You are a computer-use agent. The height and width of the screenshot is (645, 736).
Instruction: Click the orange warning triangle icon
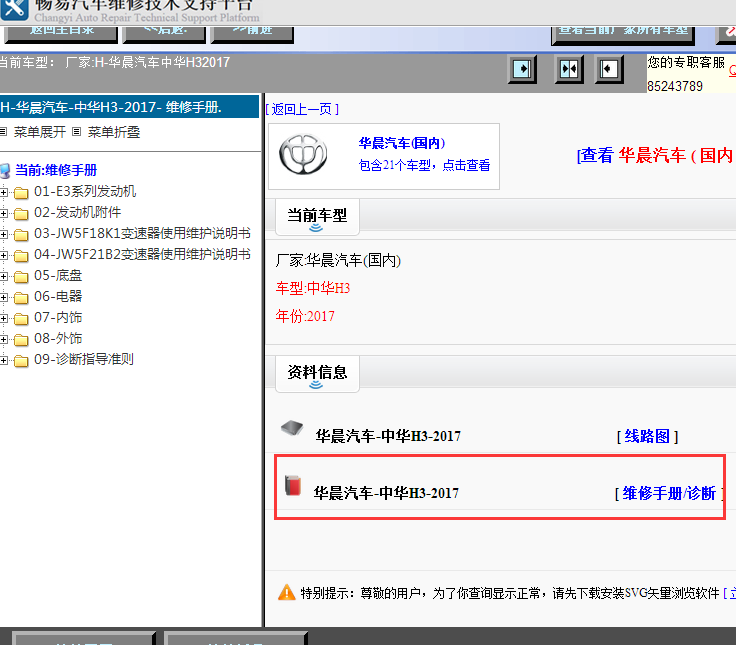pos(286,592)
